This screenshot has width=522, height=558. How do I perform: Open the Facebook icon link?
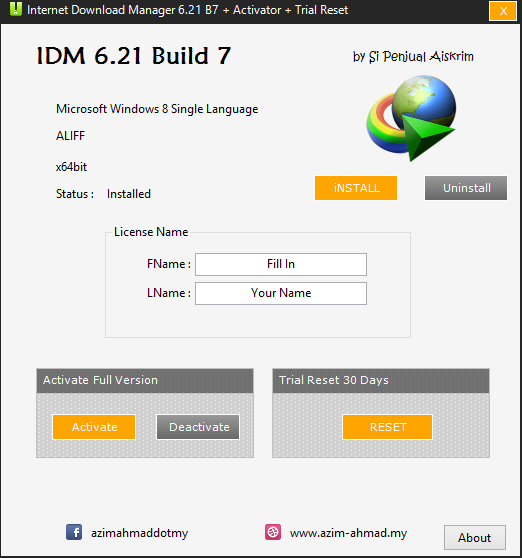74,532
